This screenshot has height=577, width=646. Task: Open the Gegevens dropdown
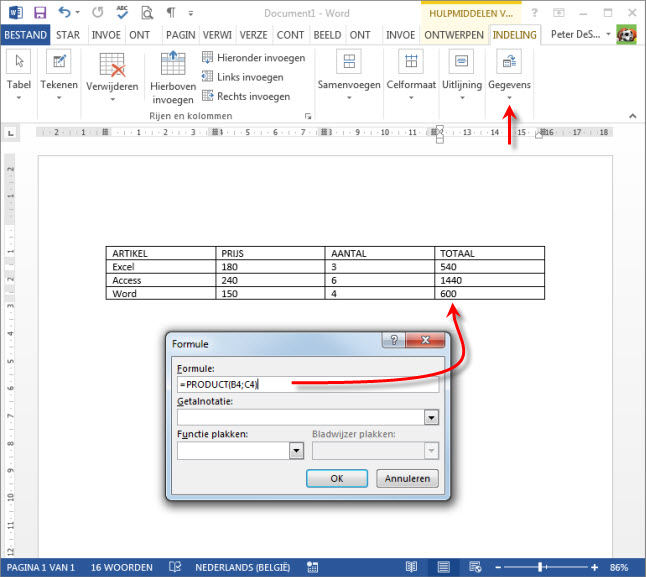(509, 75)
